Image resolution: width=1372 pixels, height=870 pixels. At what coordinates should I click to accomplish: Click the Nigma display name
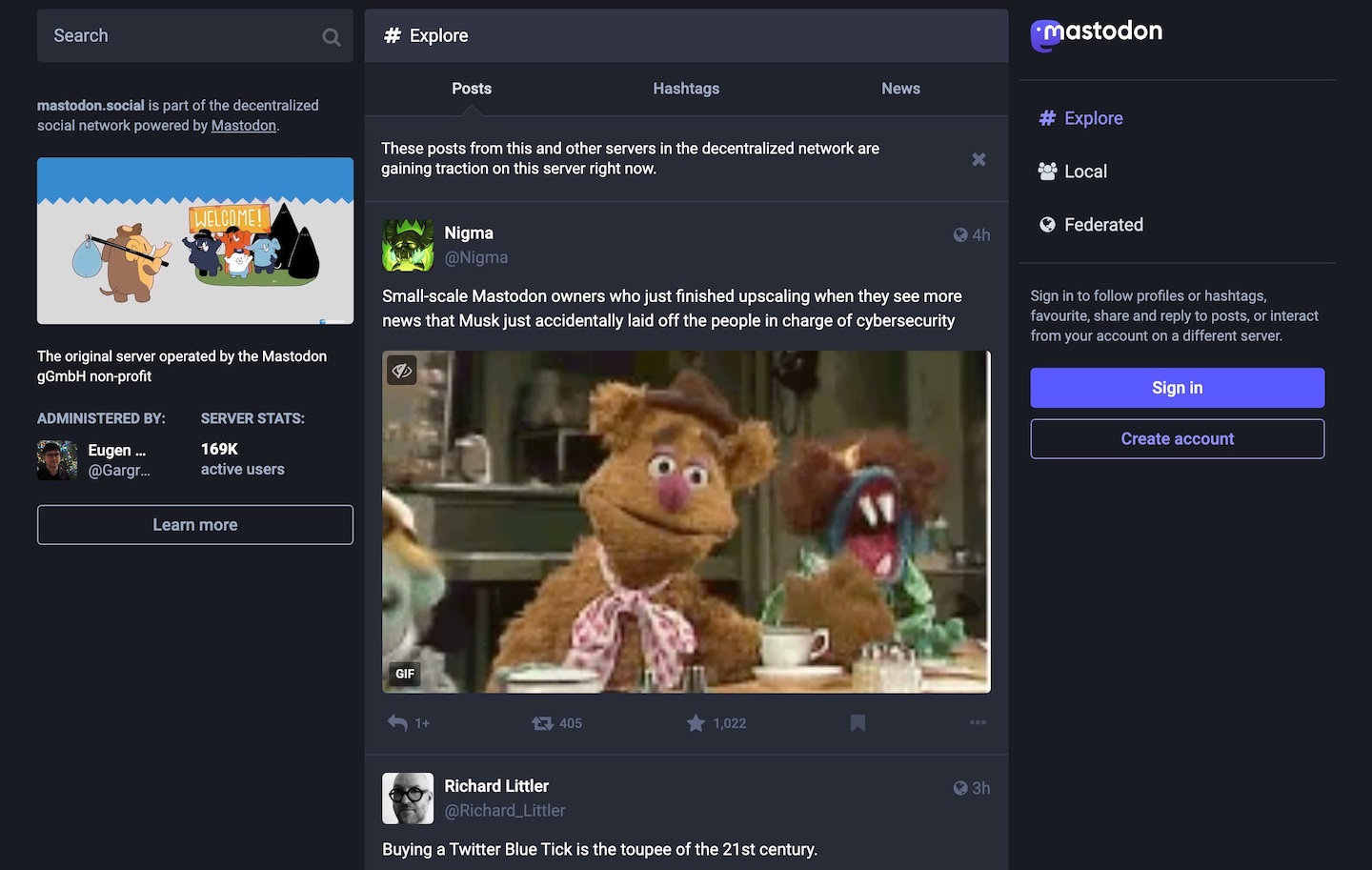point(469,233)
